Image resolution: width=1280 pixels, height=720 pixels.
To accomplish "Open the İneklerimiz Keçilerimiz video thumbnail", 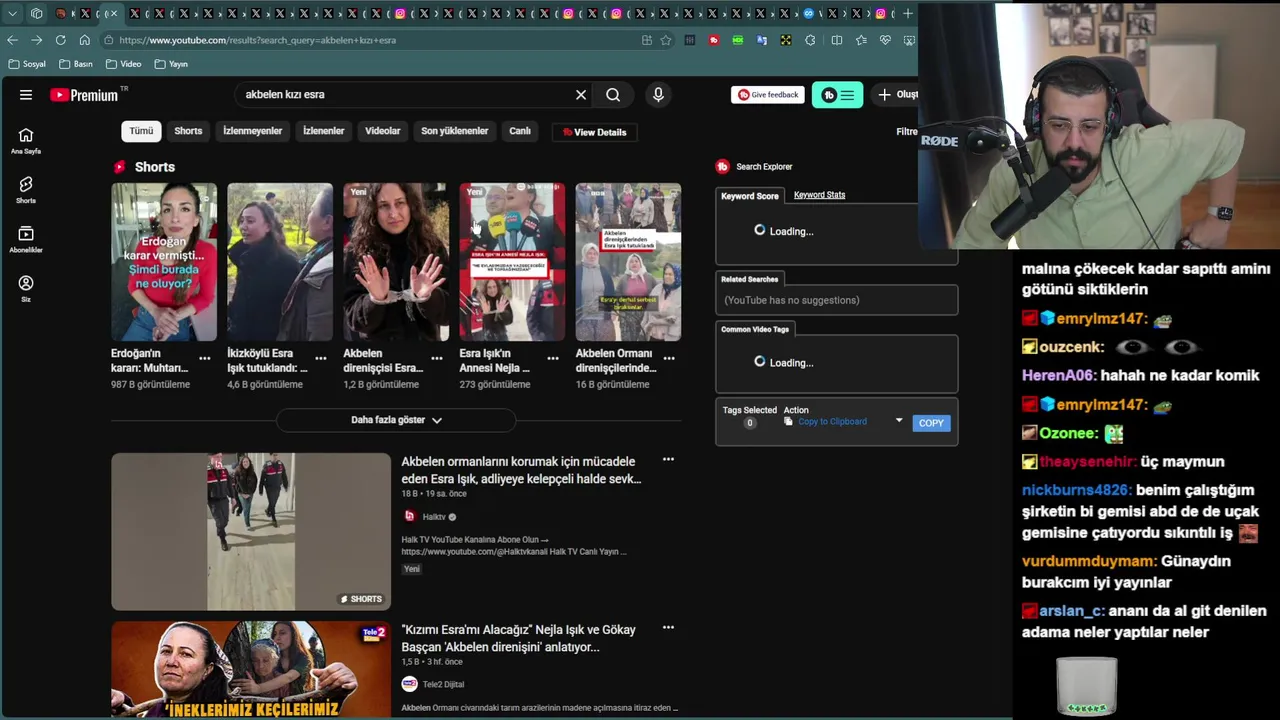I will pyautogui.click(x=251, y=668).
